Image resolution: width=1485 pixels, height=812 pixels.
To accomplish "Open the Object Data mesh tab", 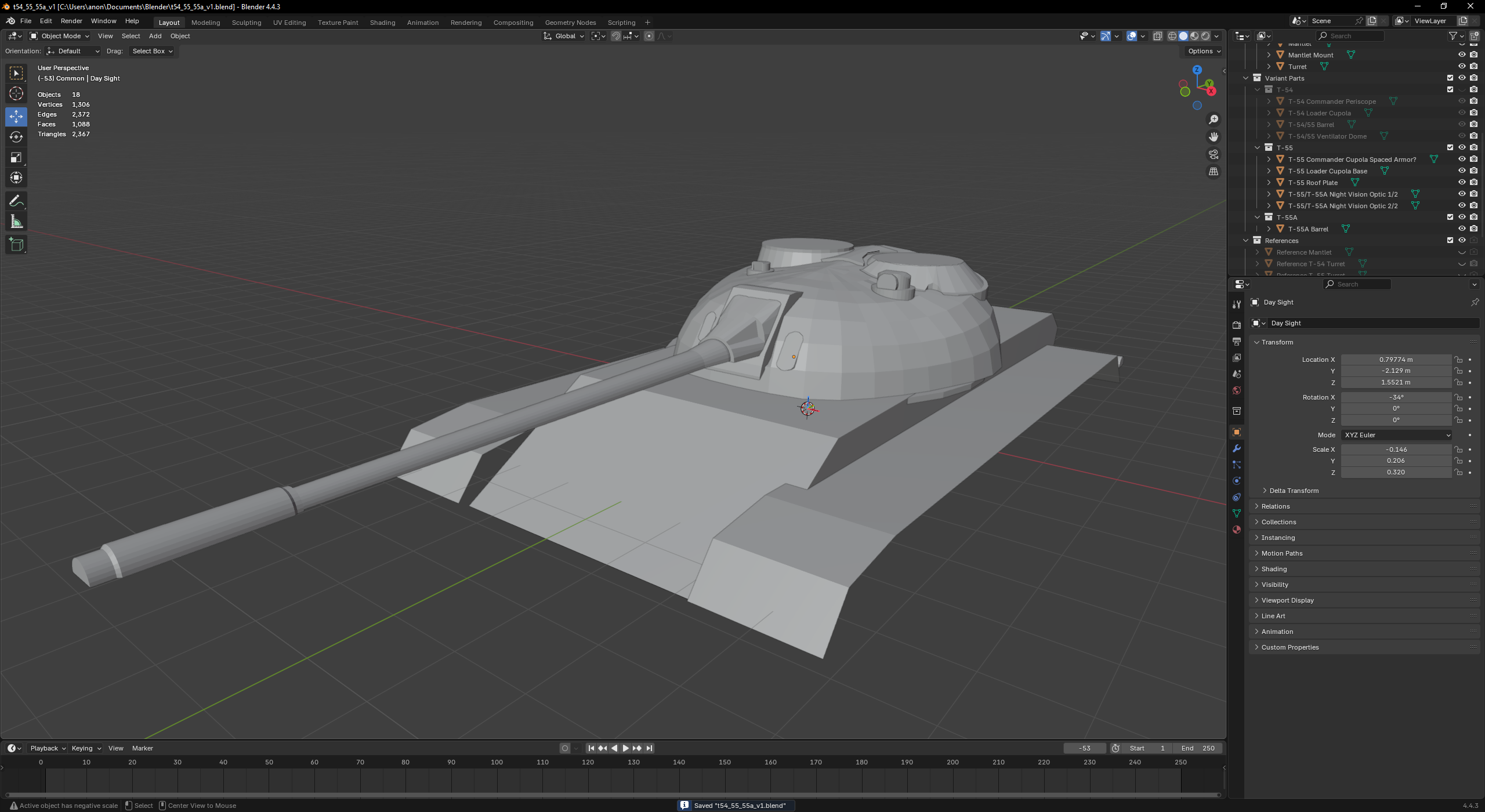I will pos(1237,513).
